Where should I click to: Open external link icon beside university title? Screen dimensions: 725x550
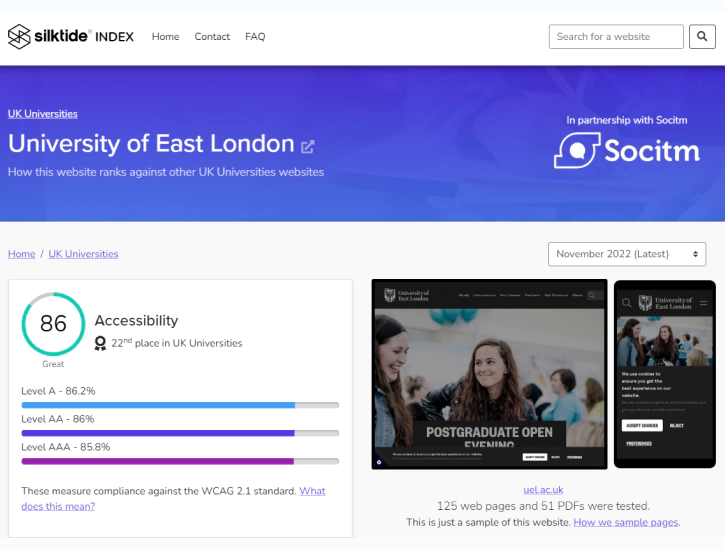[307, 146]
